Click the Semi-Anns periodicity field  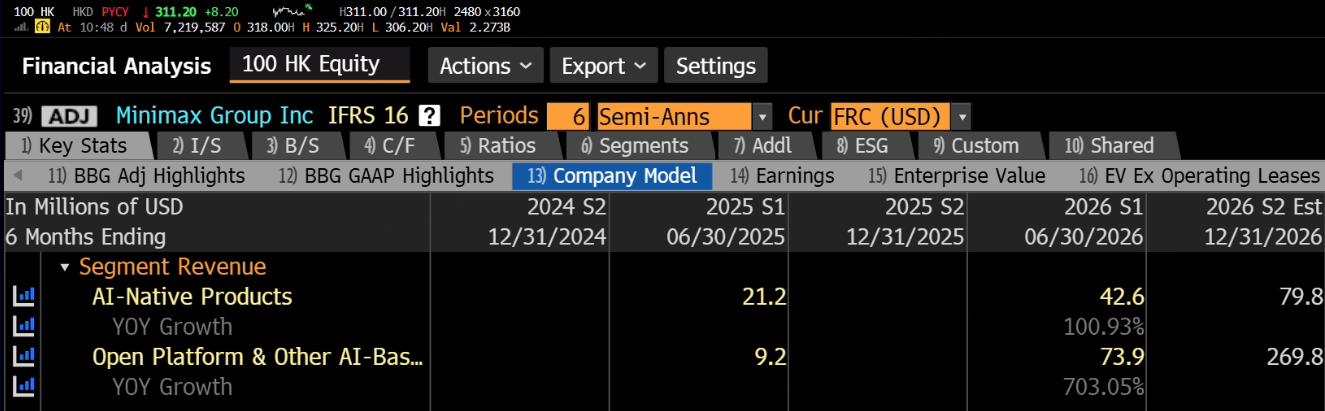tap(673, 116)
